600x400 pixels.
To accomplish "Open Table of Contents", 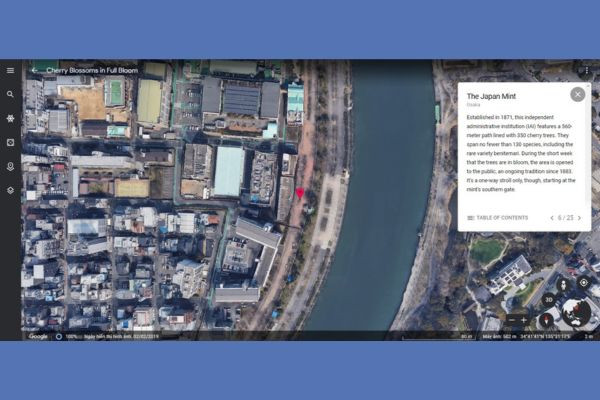I will [x=497, y=218].
